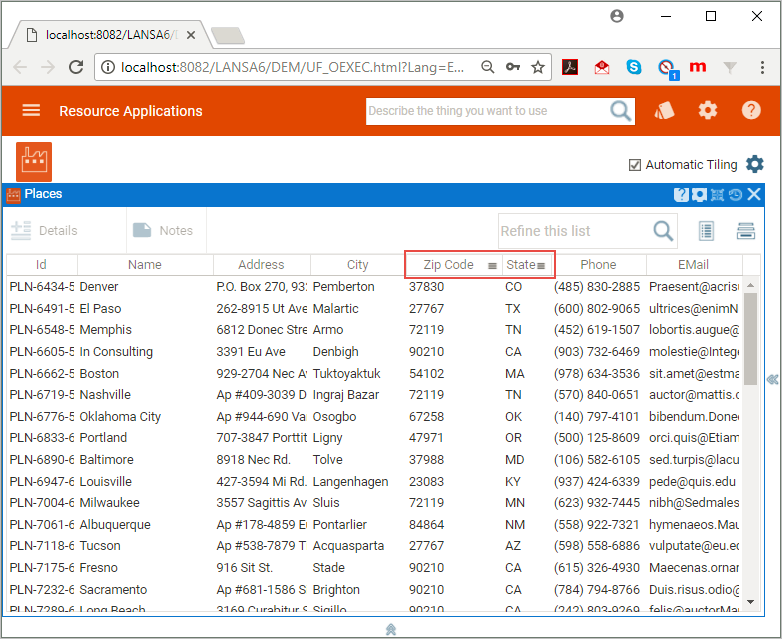Select the Albuquerque row
This screenshot has height=639, width=782.
(x=374, y=525)
